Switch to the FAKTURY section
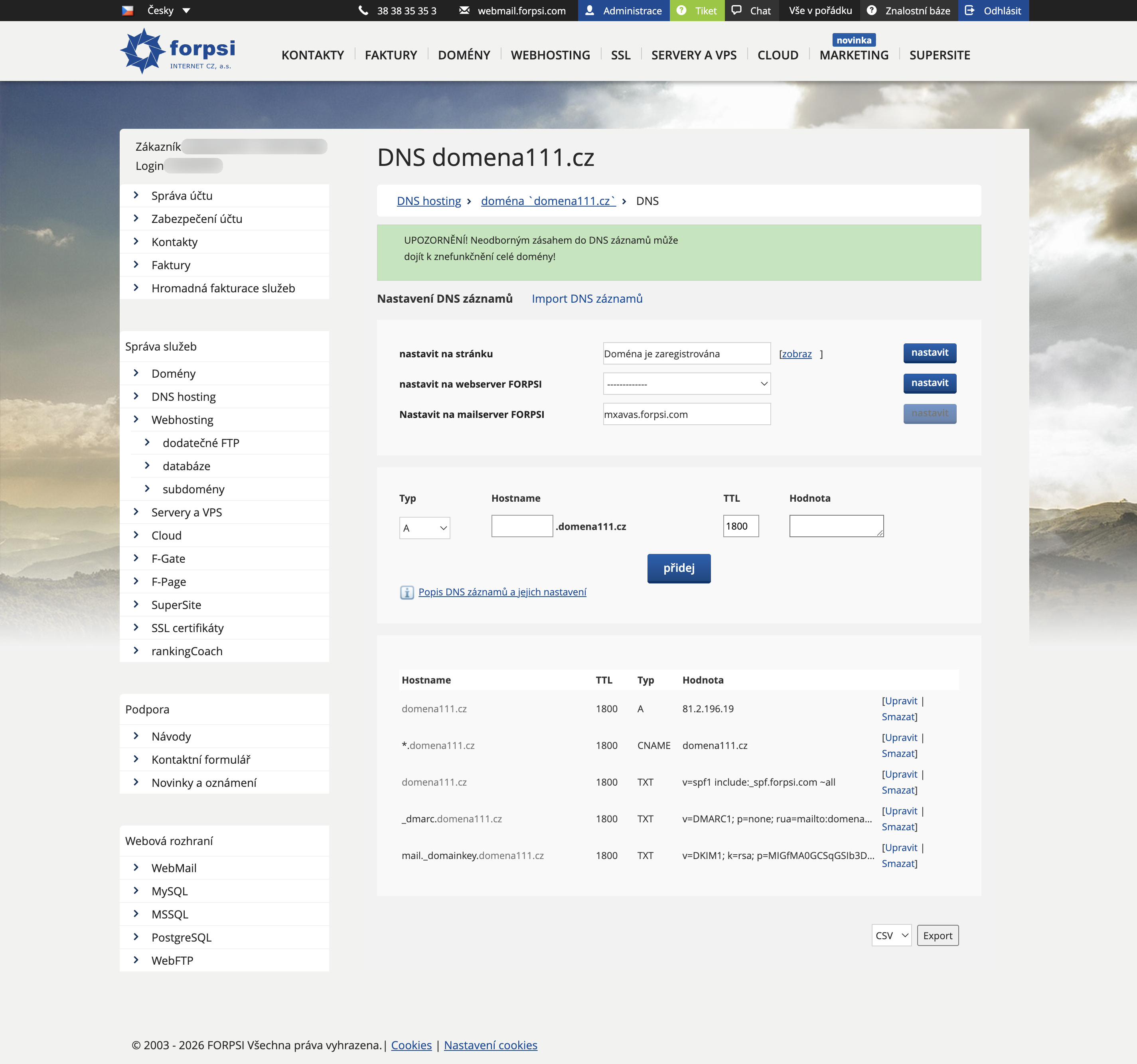This screenshot has height=1064, width=1137. point(391,55)
